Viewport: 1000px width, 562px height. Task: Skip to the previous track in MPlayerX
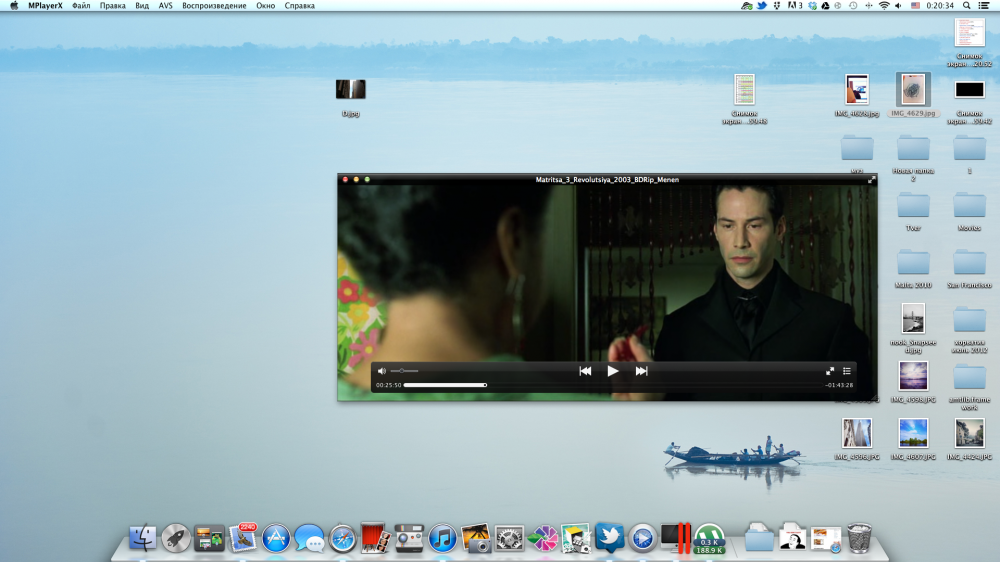tap(585, 371)
